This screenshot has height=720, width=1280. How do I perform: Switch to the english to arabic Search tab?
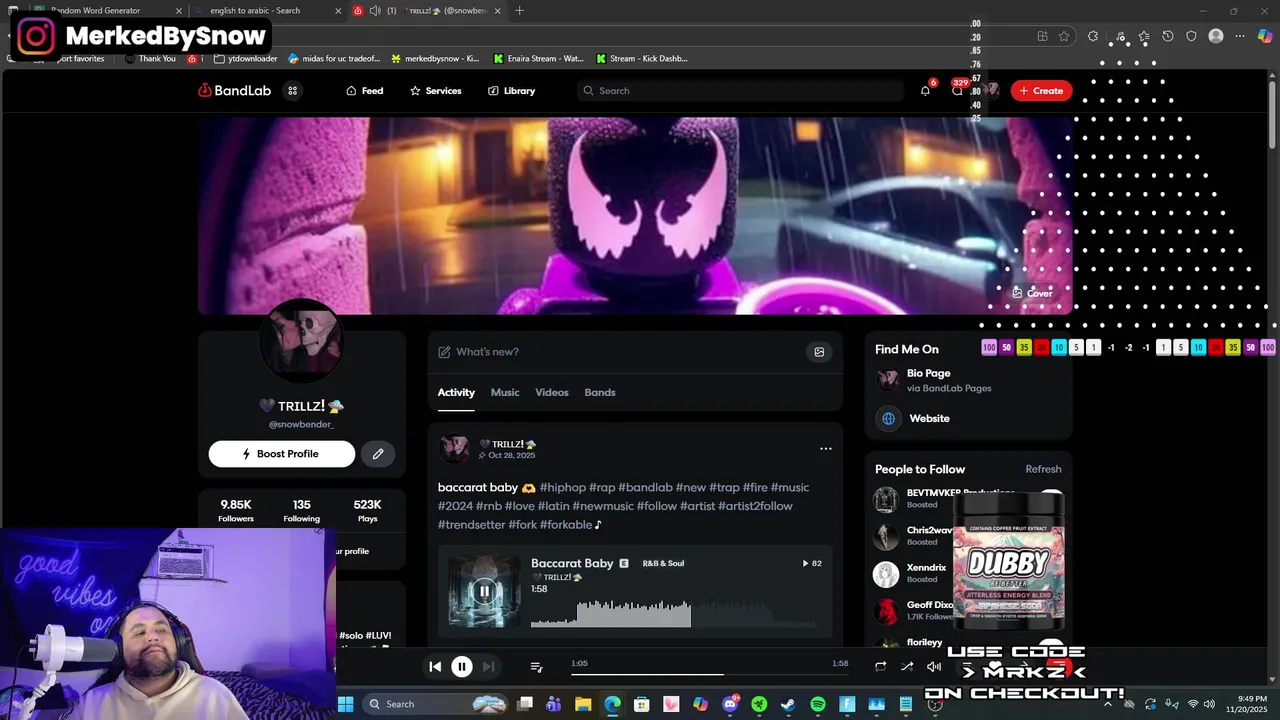[268, 11]
